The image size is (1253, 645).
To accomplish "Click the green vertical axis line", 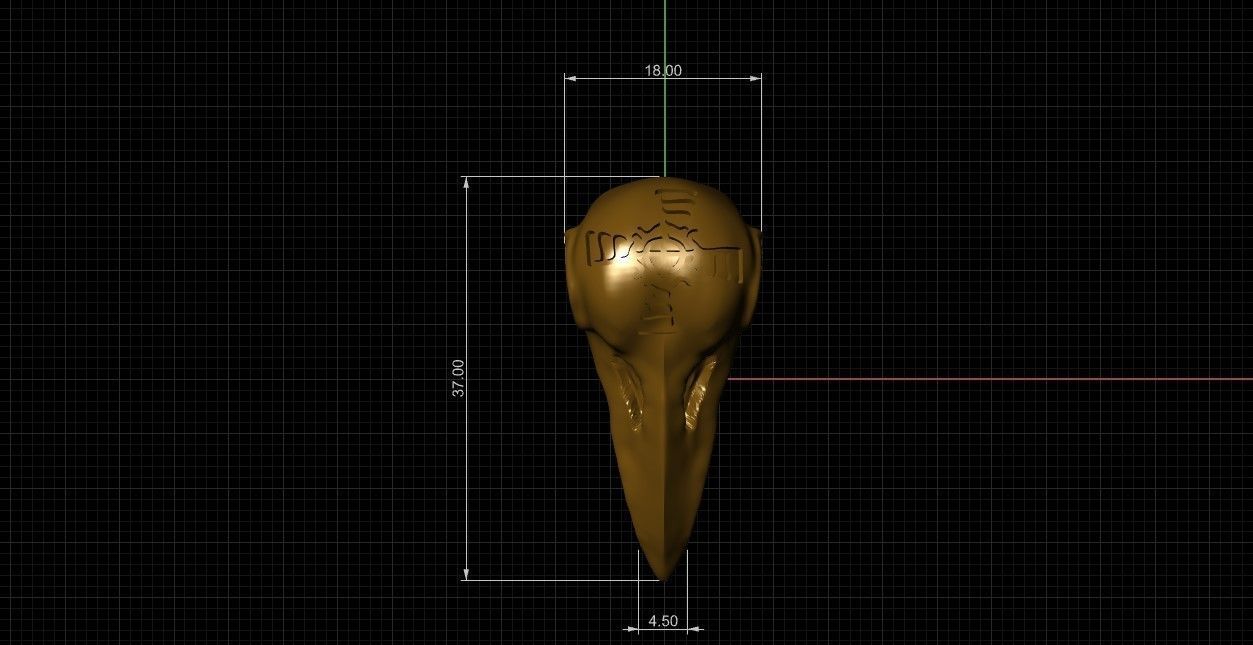I will point(665,88).
